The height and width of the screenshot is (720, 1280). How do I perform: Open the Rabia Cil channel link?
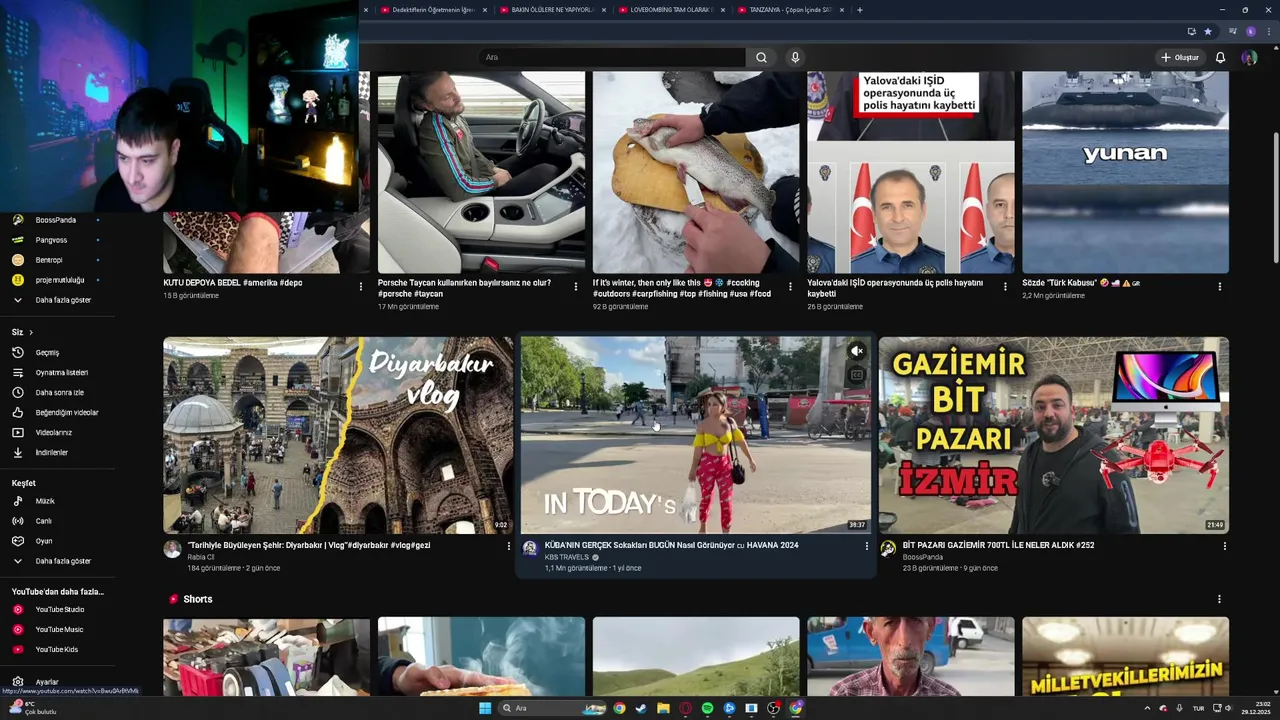click(201, 557)
